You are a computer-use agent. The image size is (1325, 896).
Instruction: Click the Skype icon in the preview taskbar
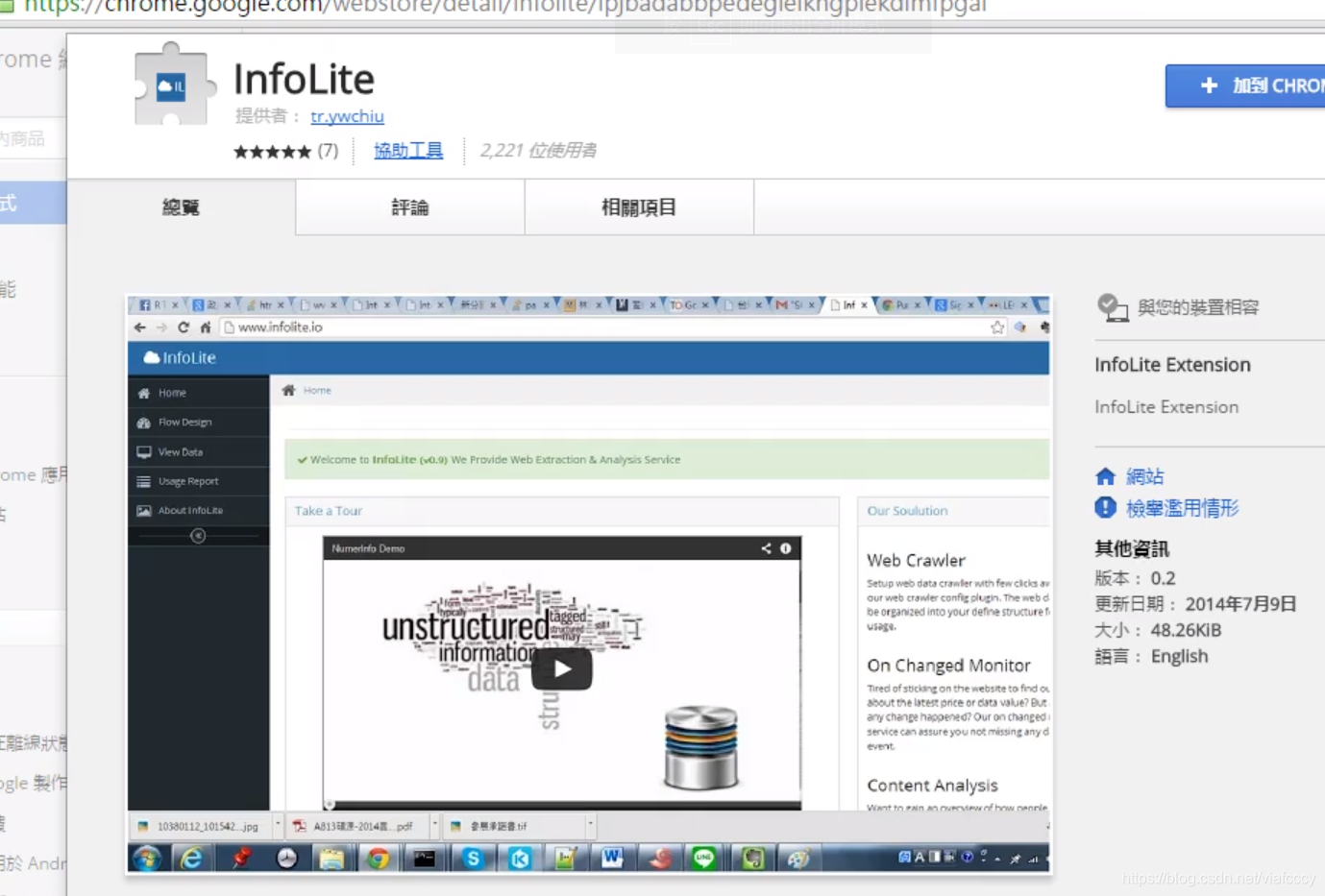tap(473, 859)
